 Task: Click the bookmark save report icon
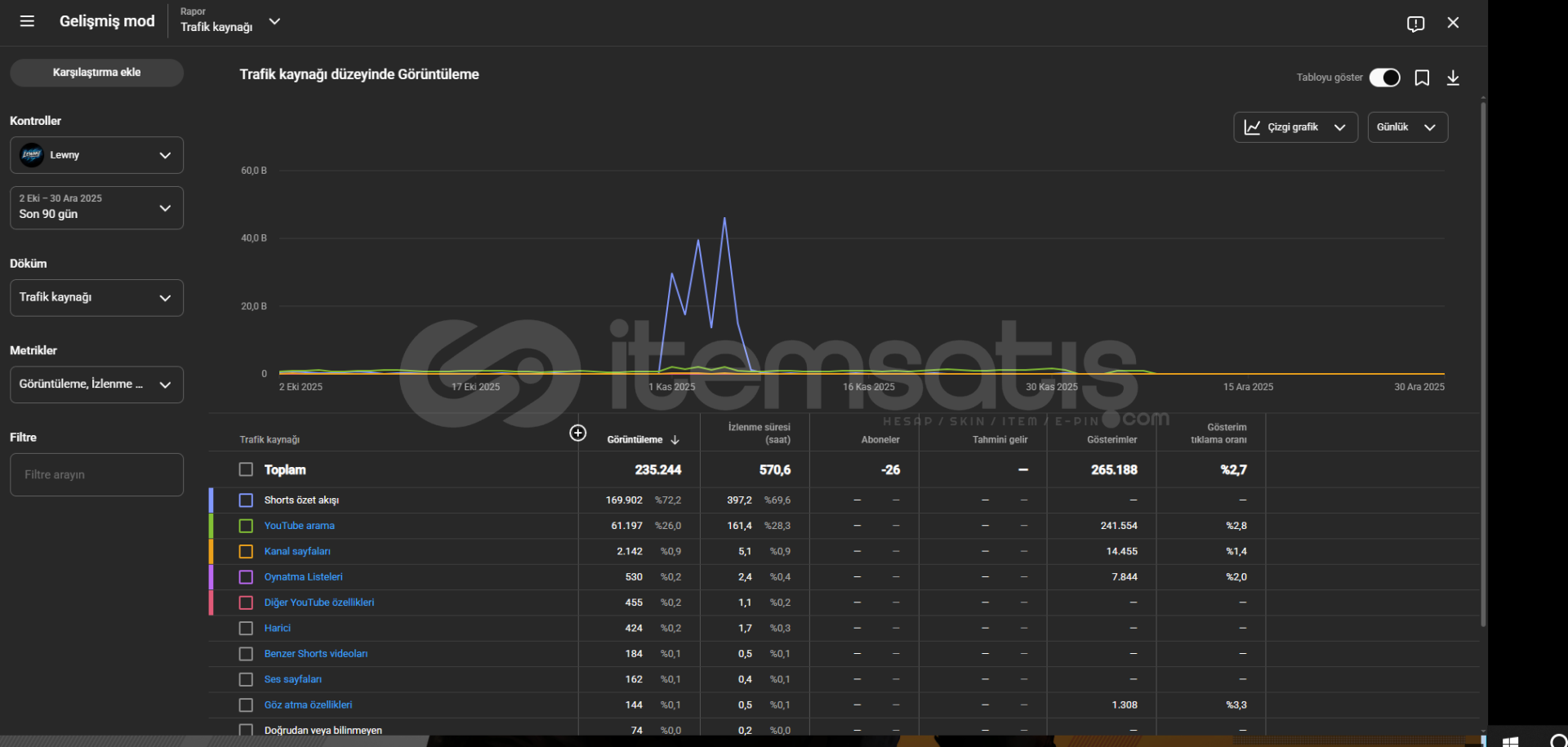click(1422, 78)
